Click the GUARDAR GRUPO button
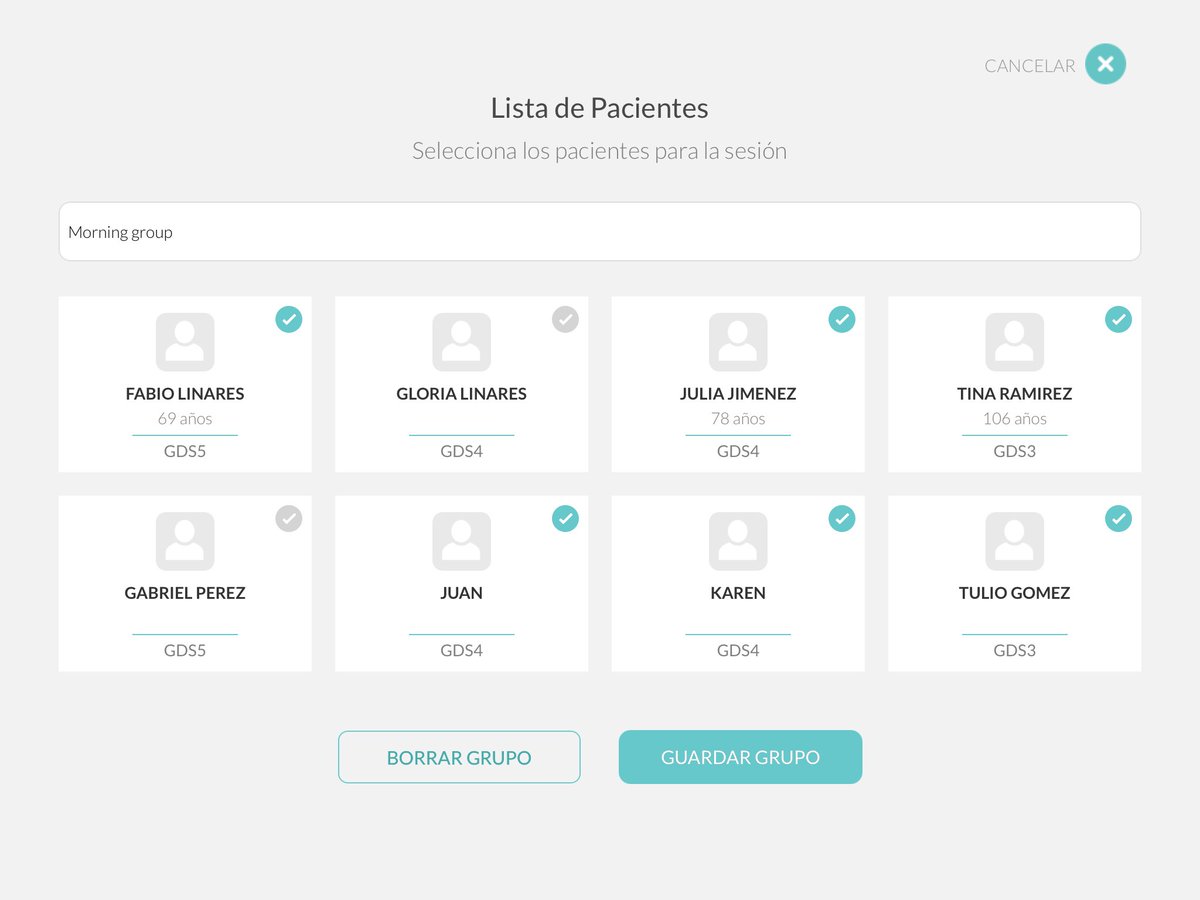Screen dimensions: 1200x900 pos(740,757)
